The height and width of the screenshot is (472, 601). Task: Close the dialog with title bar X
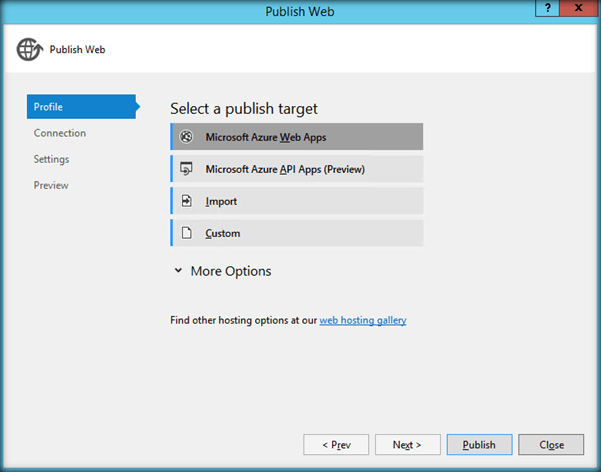click(578, 8)
